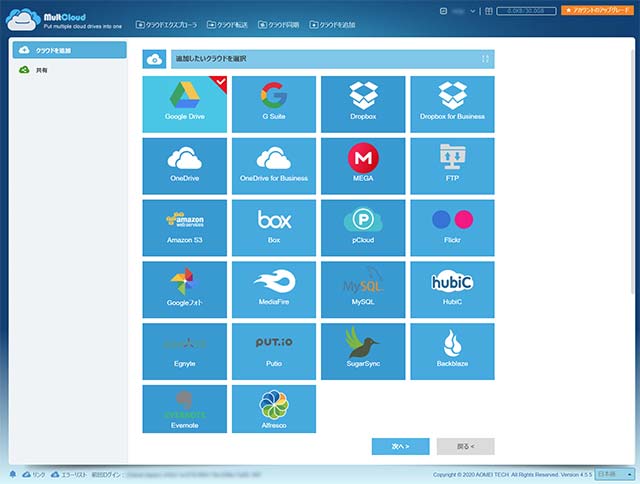Choose the Backblaze tile
Viewport: 640px width, 484px height.
tap(452, 351)
